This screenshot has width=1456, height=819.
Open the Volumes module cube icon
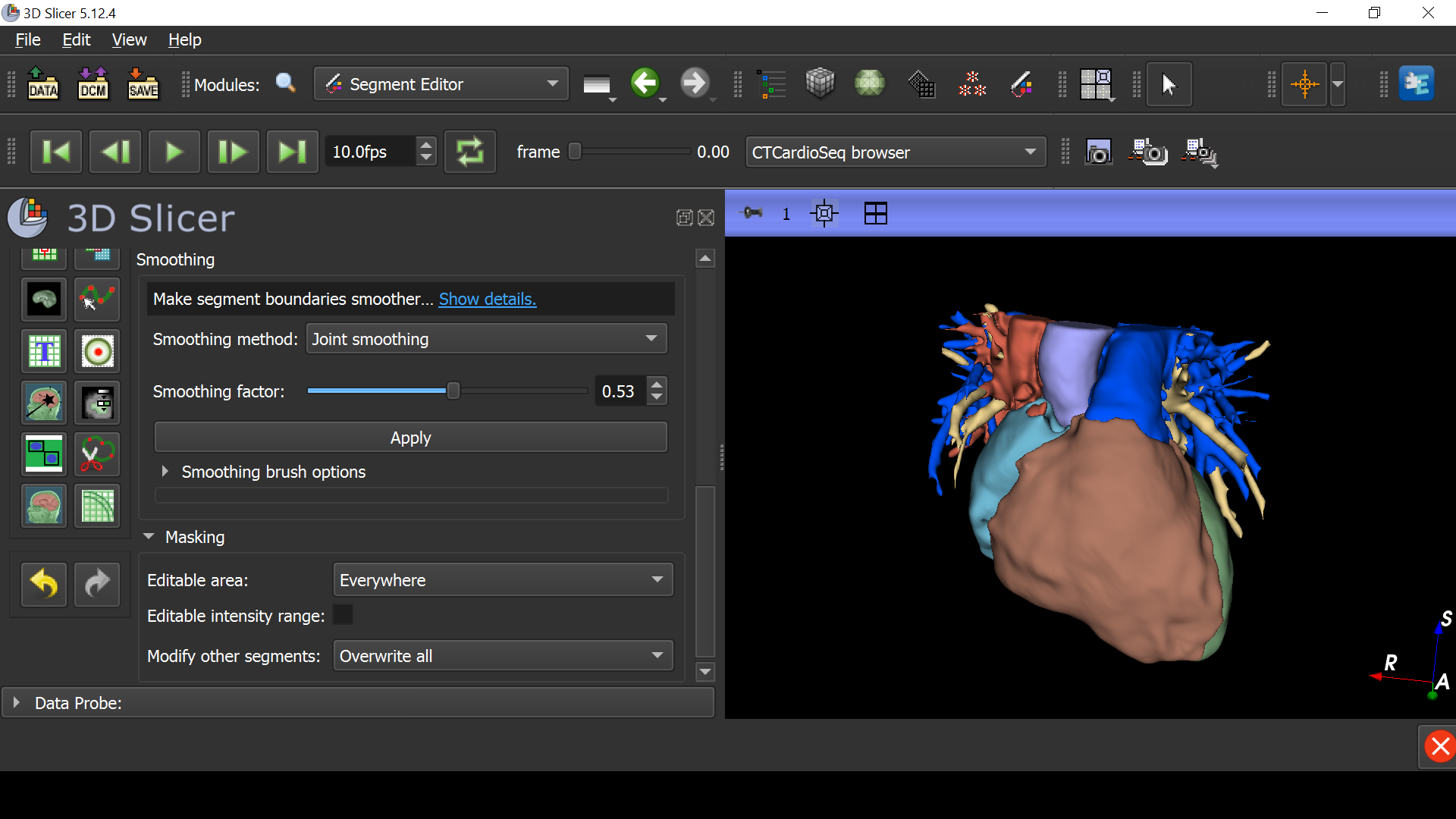[820, 83]
